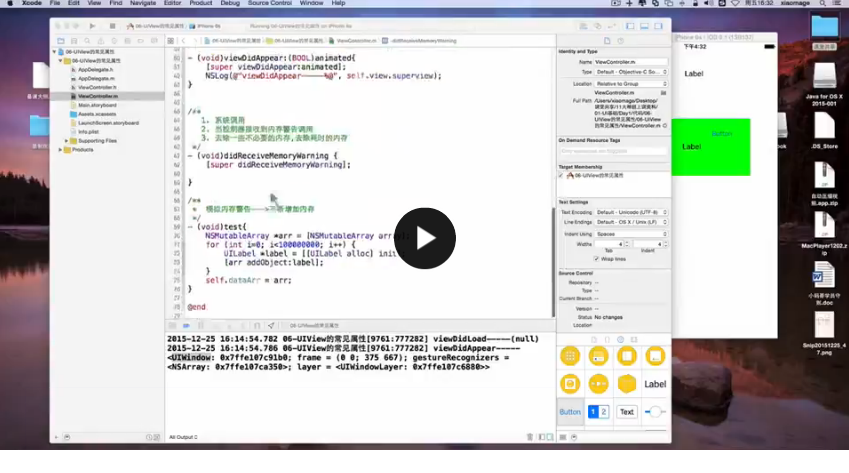This screenshot has height=473, width=849.
Task: Open AppDelegate.h in the navigator
Action: (95, 70)
